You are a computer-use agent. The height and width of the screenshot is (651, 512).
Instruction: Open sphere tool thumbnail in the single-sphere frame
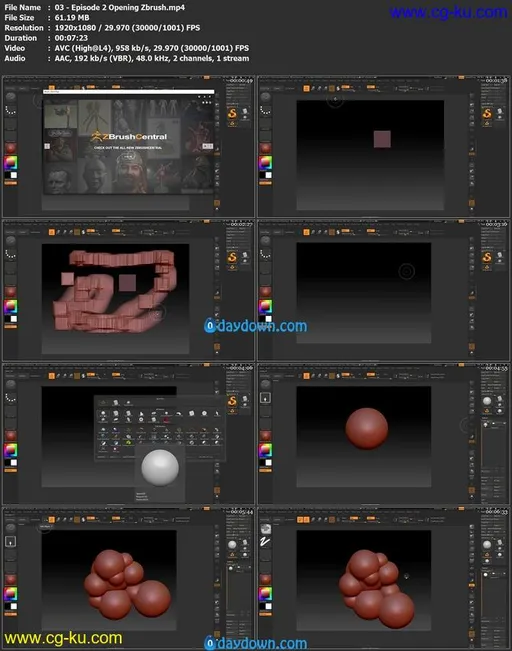click(x=487, y=401)
